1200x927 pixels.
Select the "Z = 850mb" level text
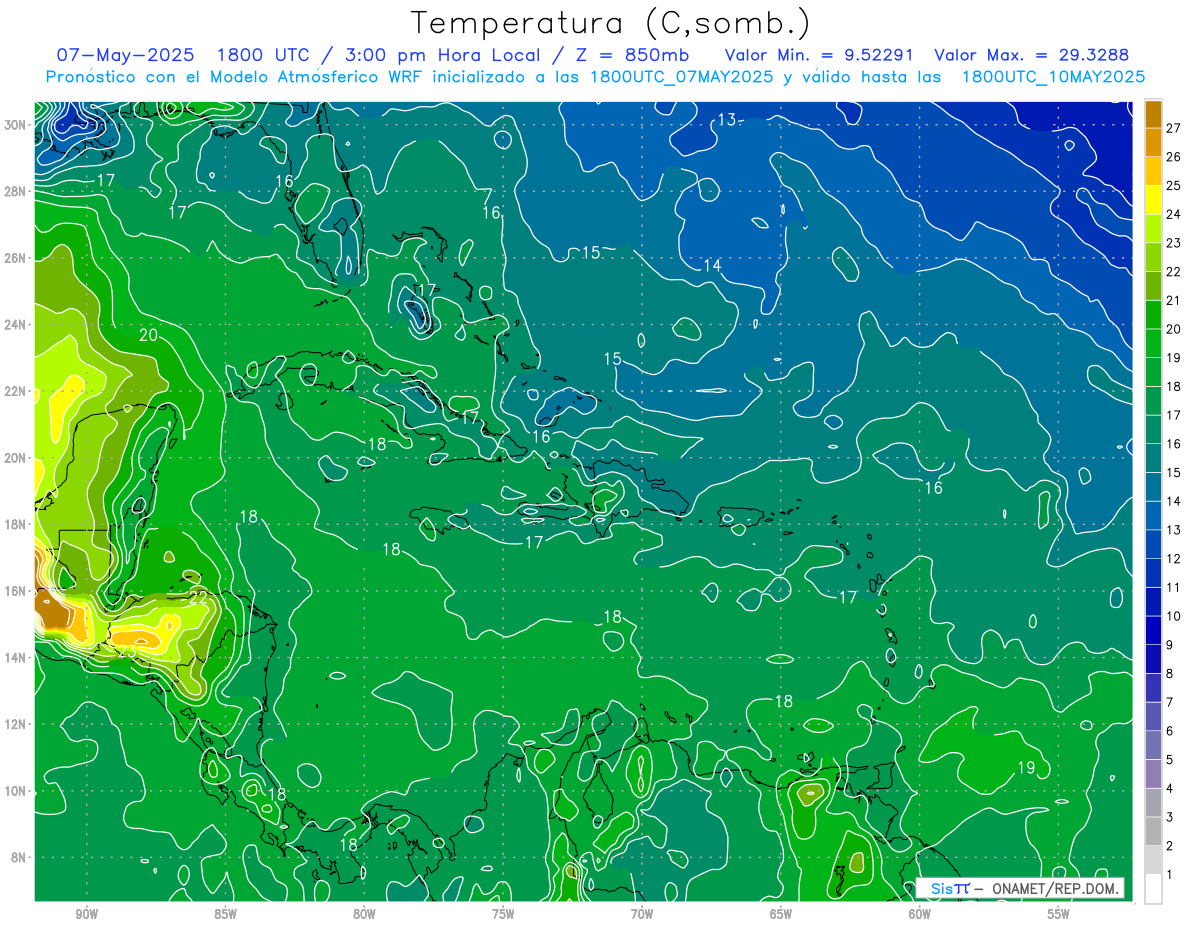click(x=631, y=55)
